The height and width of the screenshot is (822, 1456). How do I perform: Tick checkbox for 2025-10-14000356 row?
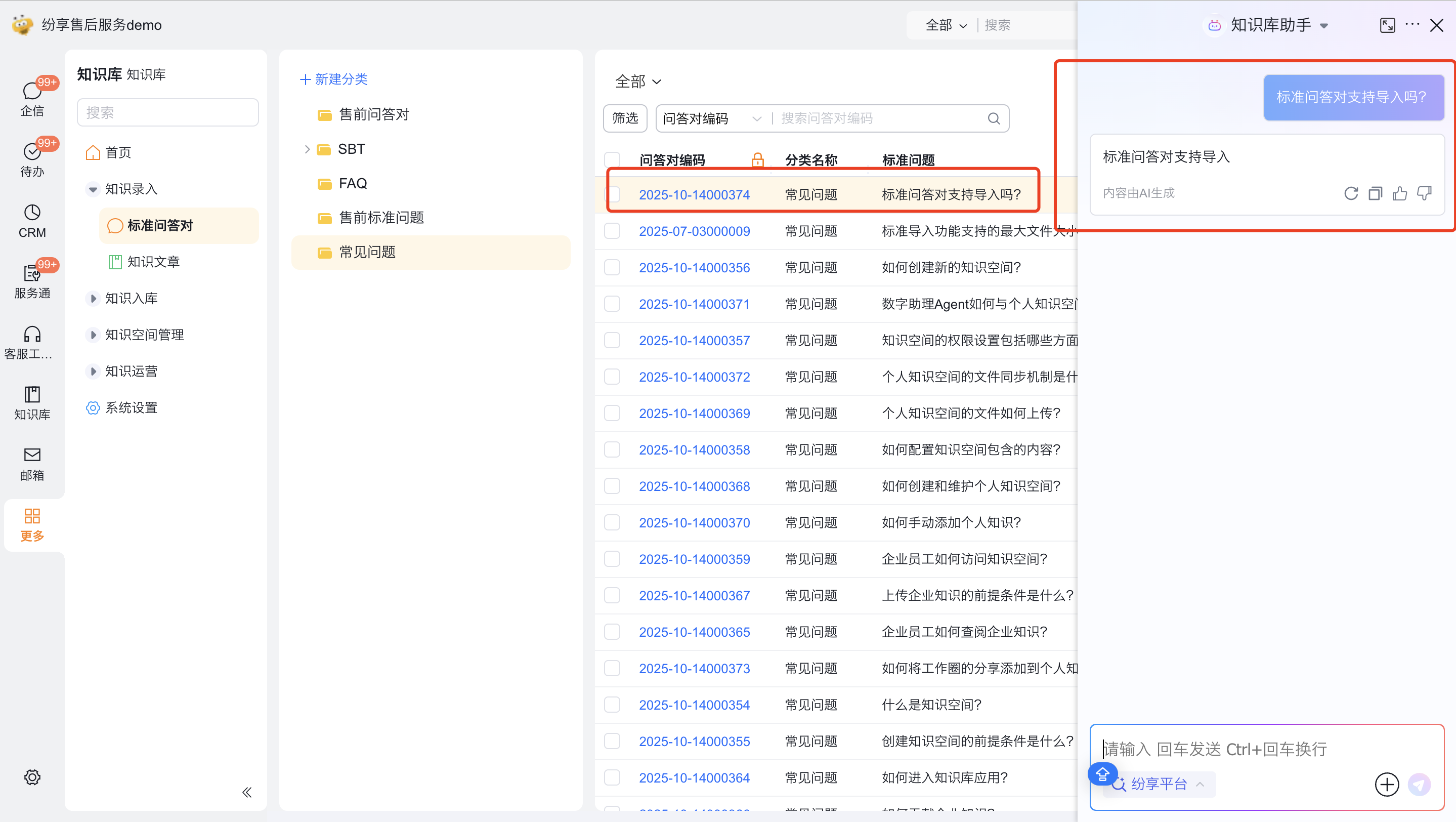pyautogui.click(x=612, y=267)
